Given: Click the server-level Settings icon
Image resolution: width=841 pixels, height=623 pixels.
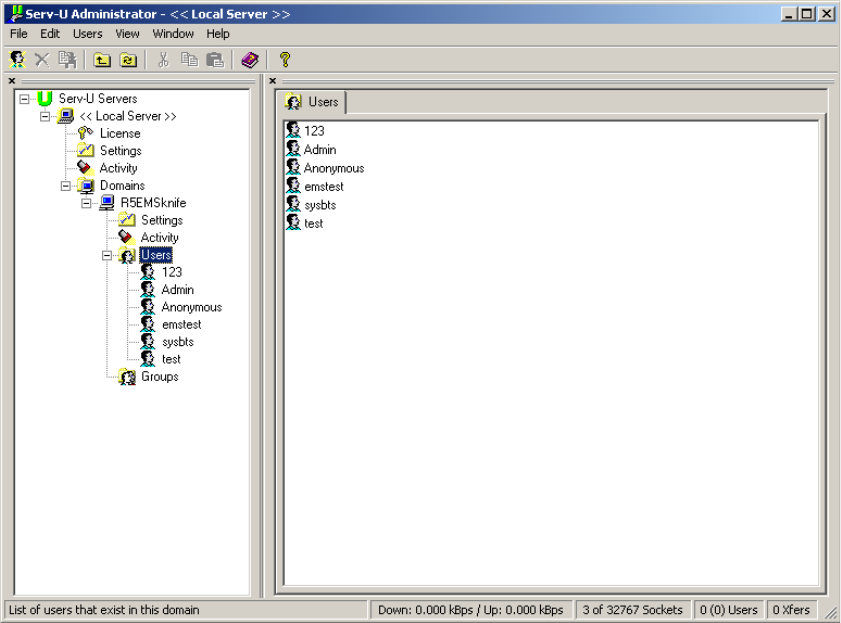Looking at the screenshot, I should (x=85, y=150).
